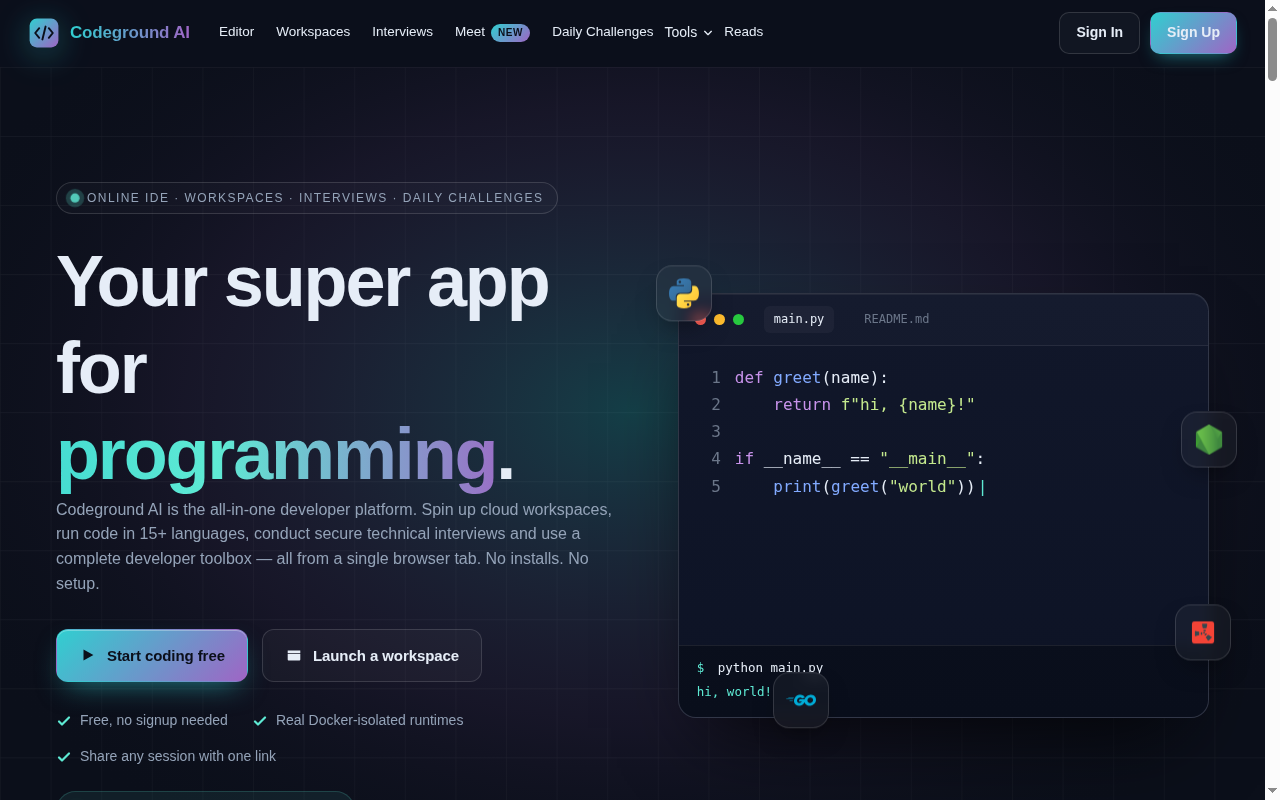Click terminal command '$ python main.py'
This screenshot has width=1280, height=800.
(760, 667)
